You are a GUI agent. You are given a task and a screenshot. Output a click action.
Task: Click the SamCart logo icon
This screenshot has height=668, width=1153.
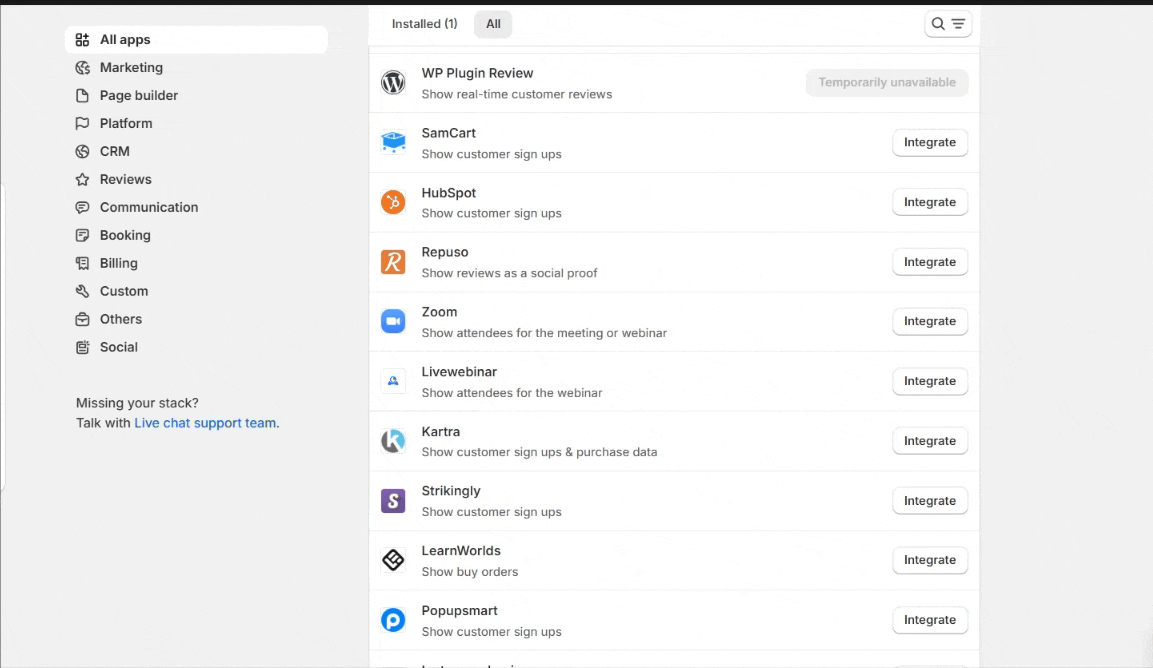tap(393, 142)
